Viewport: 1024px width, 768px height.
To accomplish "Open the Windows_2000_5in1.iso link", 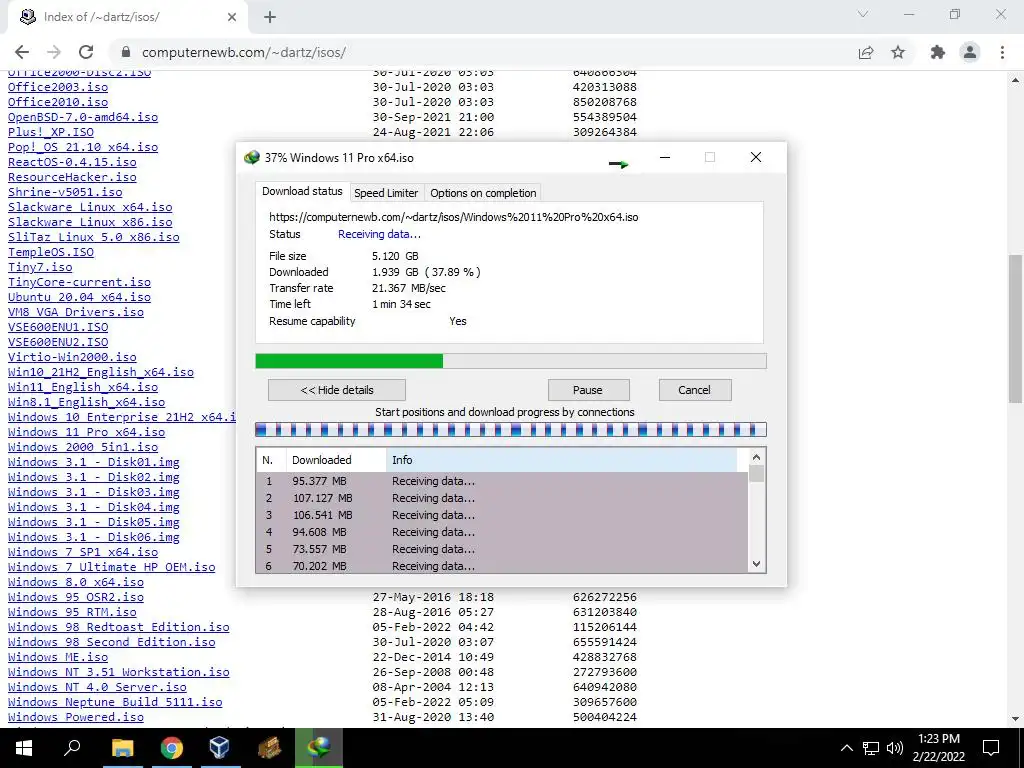I will click(83, 447).
